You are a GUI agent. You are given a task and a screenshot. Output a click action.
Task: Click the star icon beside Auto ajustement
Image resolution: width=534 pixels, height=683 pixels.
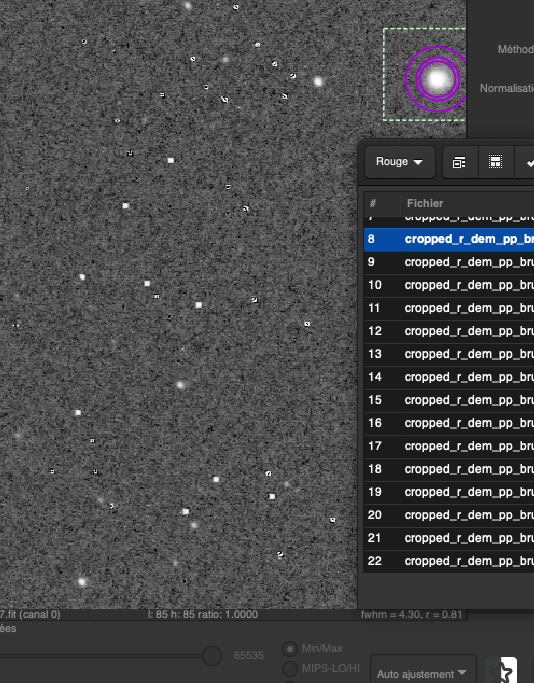[x=506, y=671]
